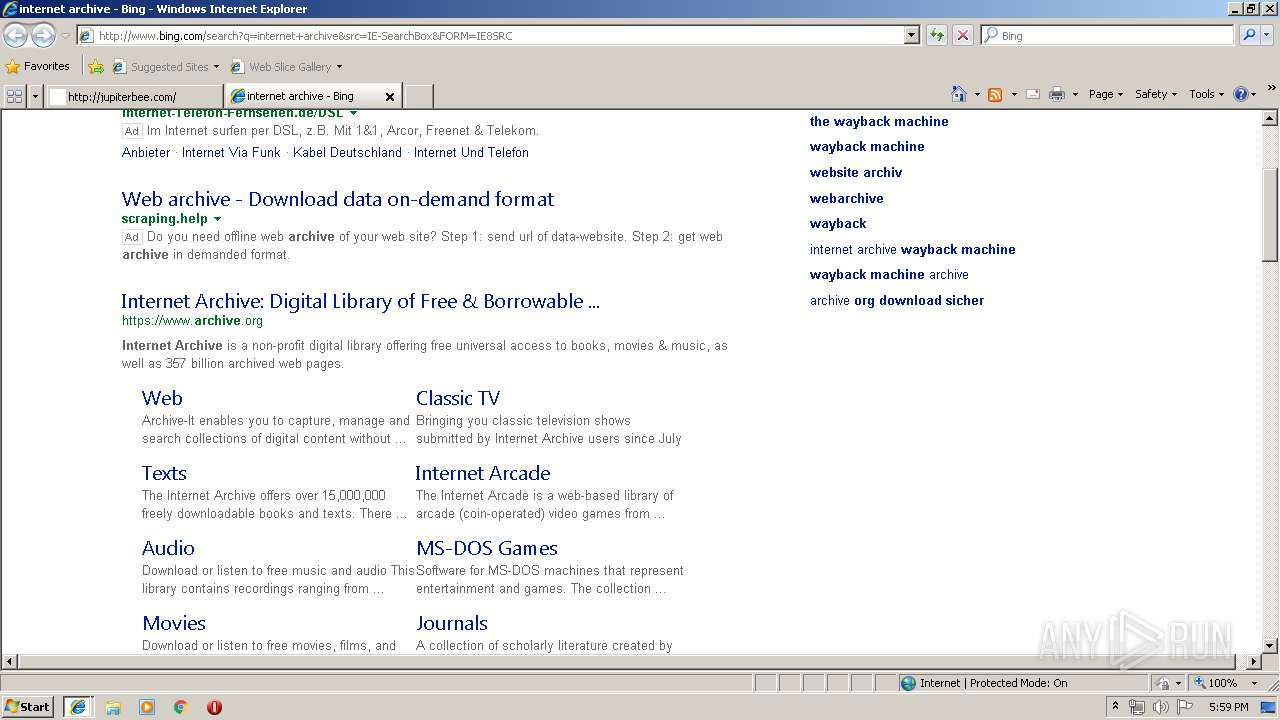Open Suggested Sites in favorites bar
Image resolution: width=1280 pixels, height=720 pixels.
[x=165, y=67]
